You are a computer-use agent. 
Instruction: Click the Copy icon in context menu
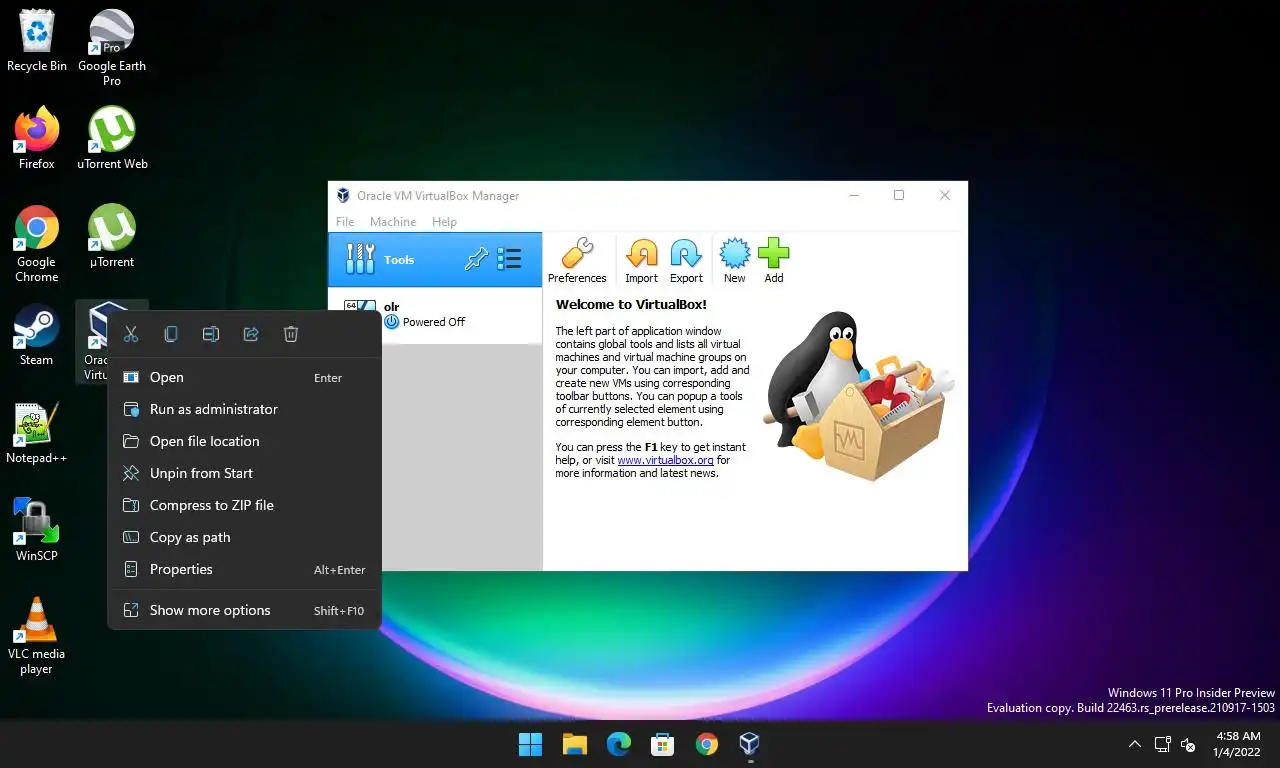(x=170, y=334)
